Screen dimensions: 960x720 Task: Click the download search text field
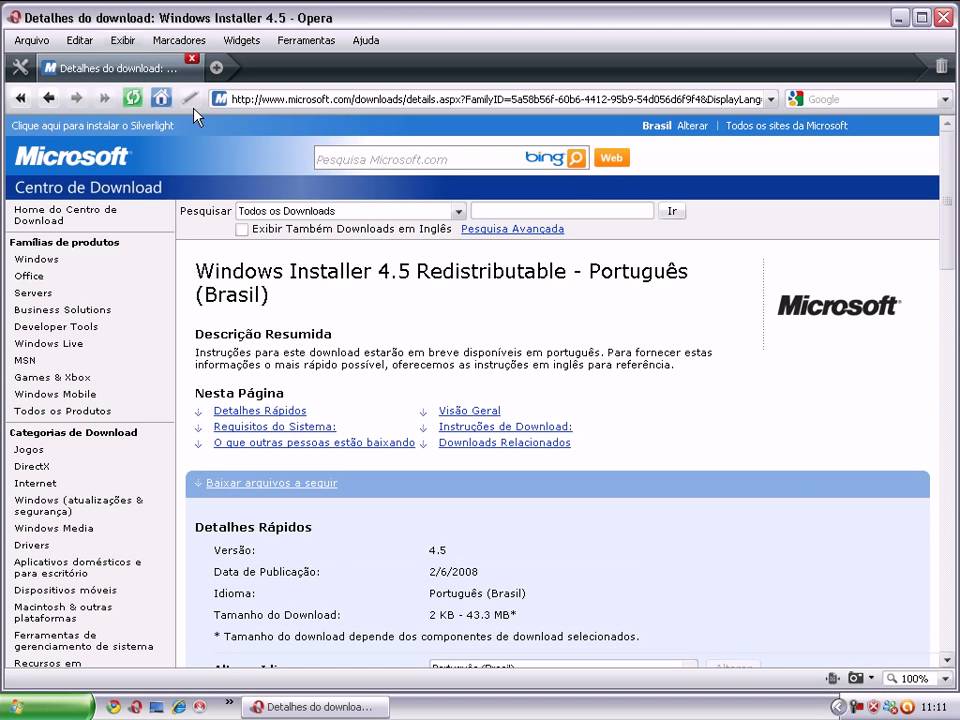562,211
